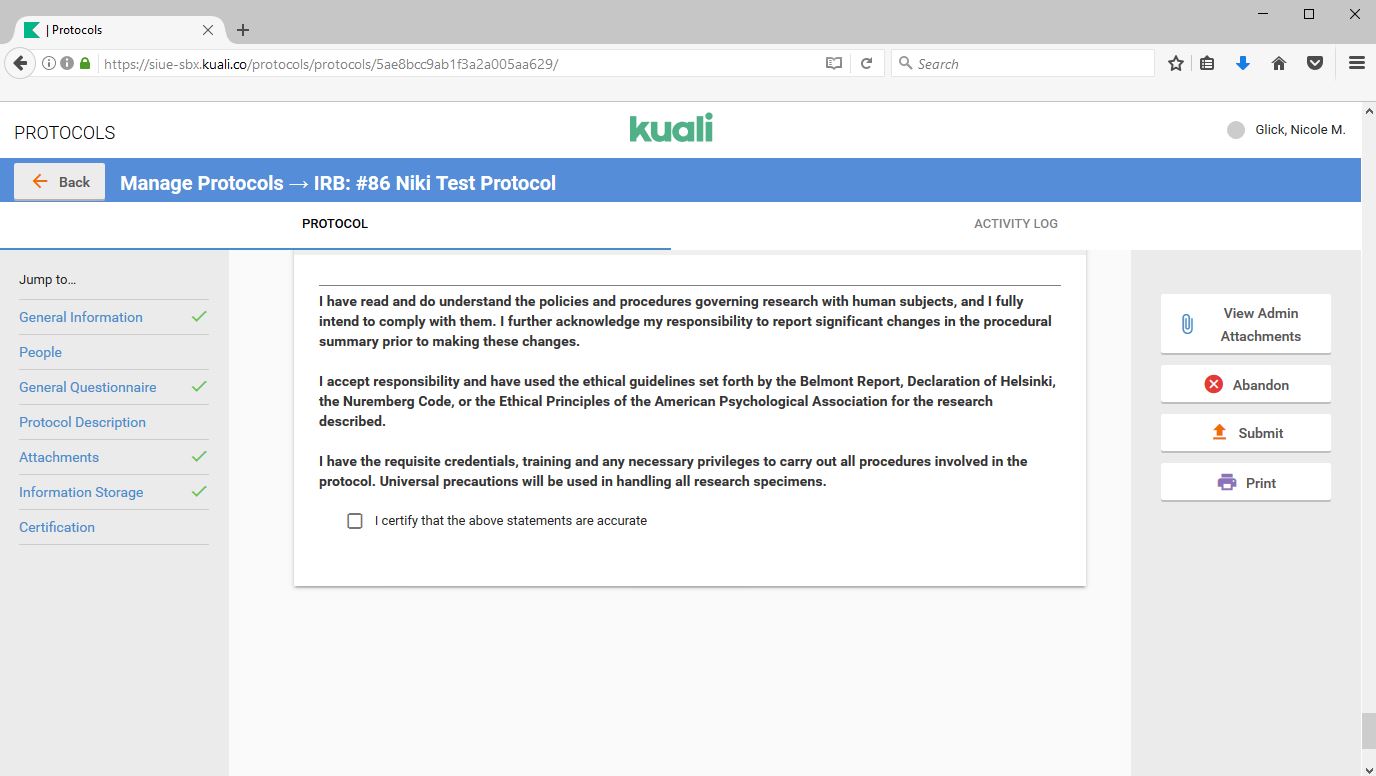Image resolution: width=1376 pixels, height=776 pixels.
Task: Toggle reader view icon in address bar
Action: pyautogui.click(x=833, y=64)
